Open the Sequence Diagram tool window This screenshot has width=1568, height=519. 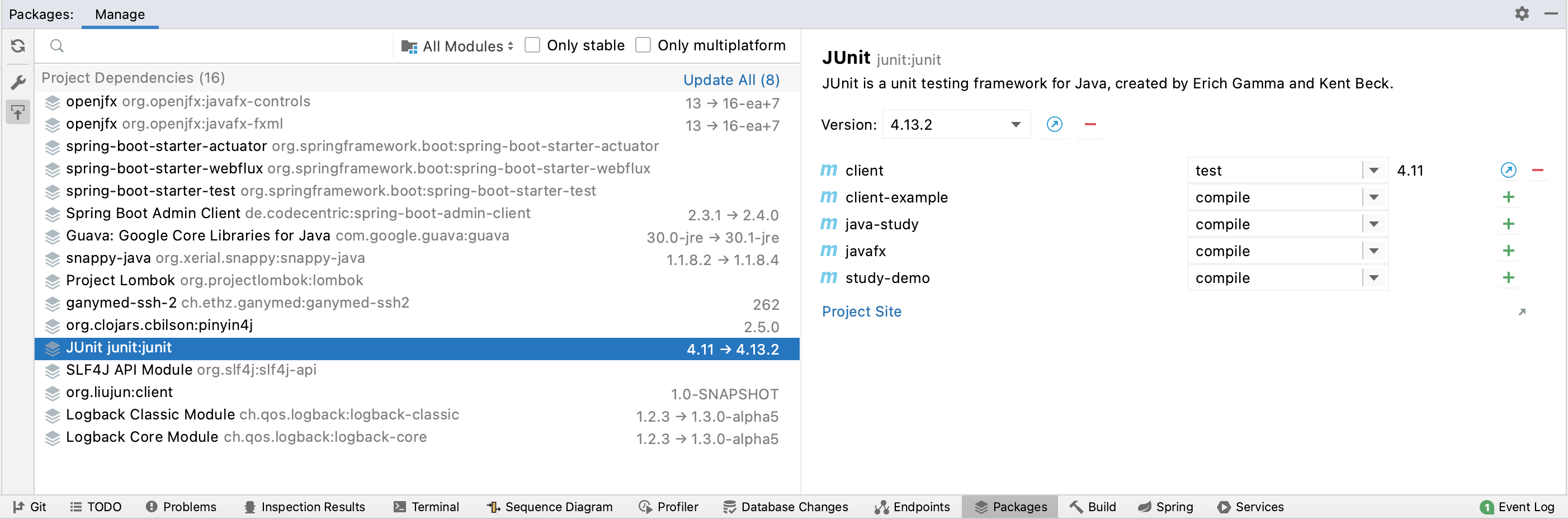click(x=550, y=507)
